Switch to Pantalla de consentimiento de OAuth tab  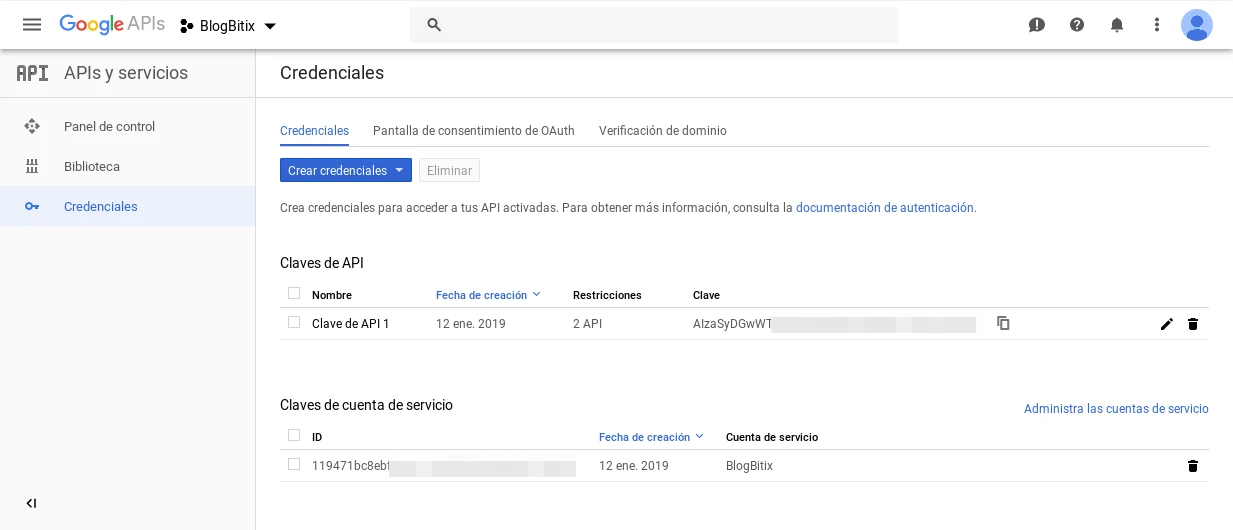pyautogui.click(x=473, y=131)
